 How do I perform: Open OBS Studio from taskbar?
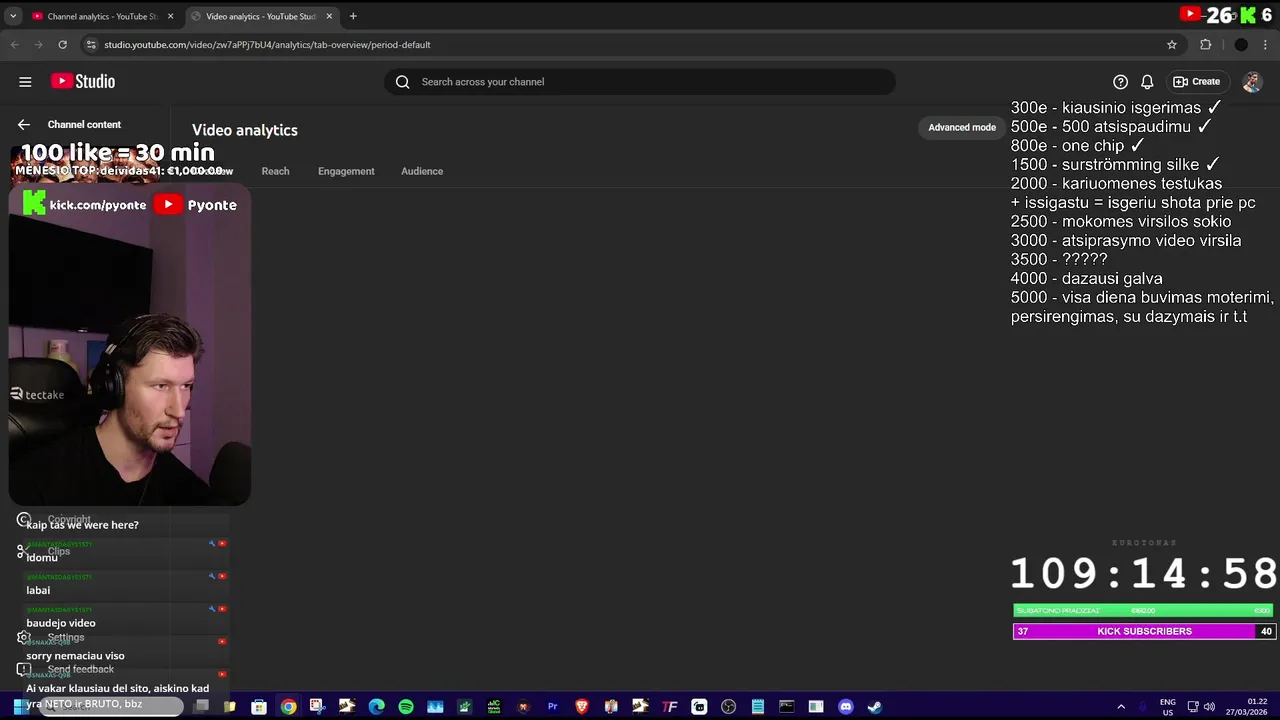click(x=728, y=707)
